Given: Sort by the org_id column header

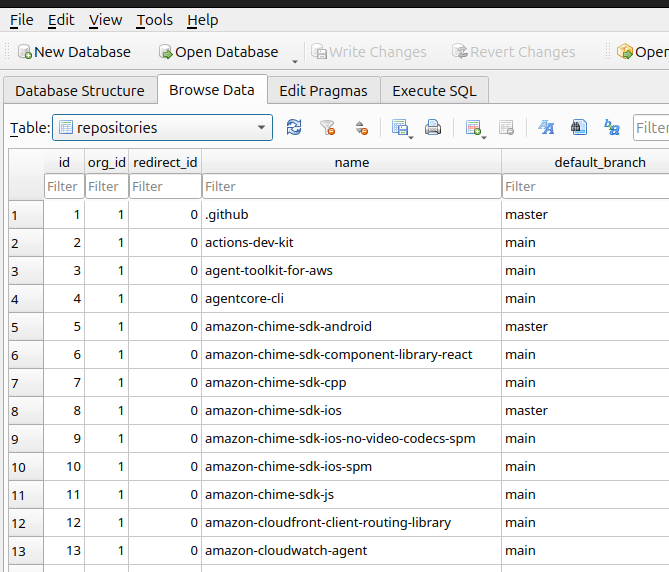Looking at the screenshot, I should point(107,162).
